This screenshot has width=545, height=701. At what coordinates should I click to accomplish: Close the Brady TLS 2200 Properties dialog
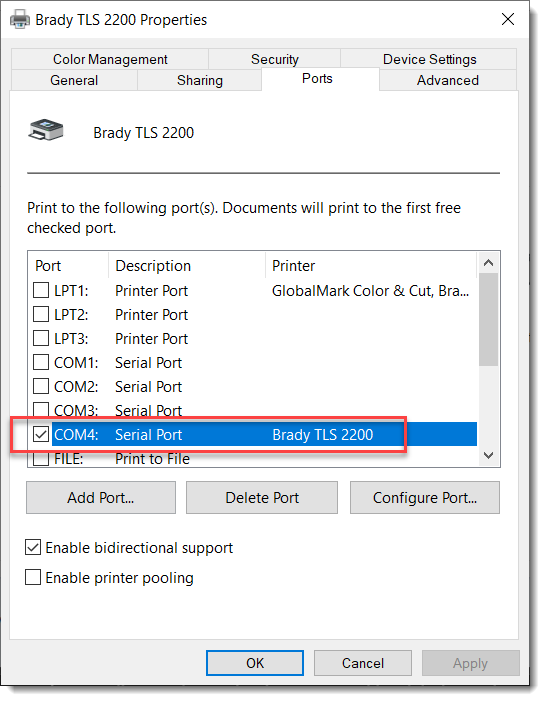click(x=508, y=19)
